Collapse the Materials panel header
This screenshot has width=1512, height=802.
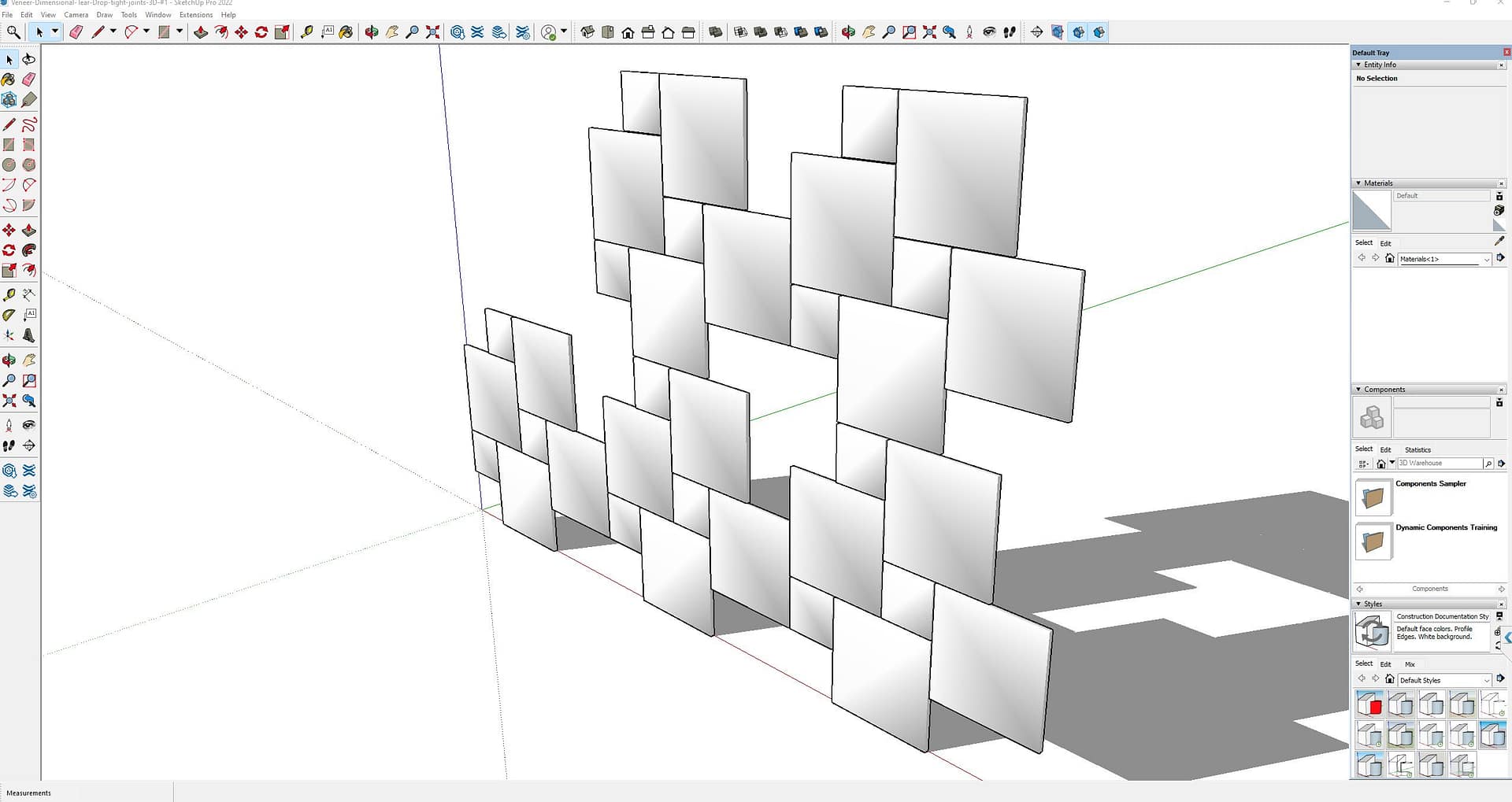(1358, 183)
